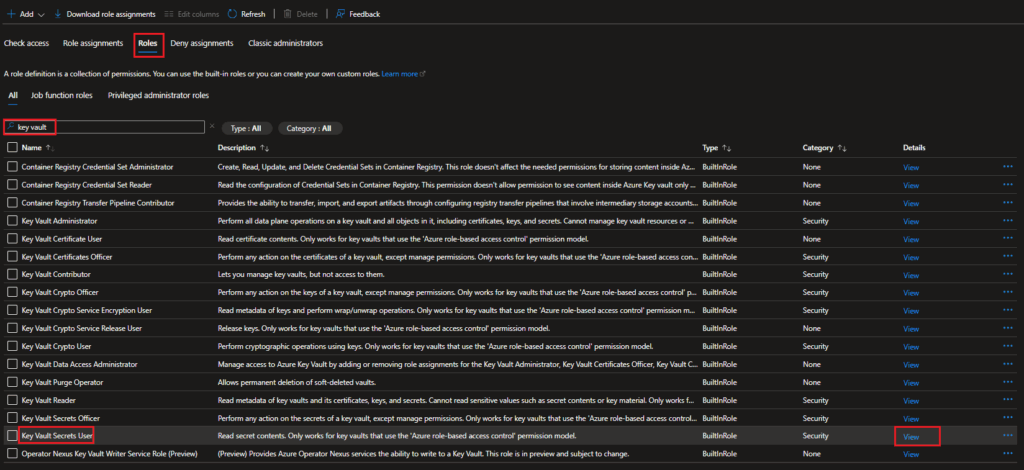
Task: Sort by the Category column
Action: (x=825, y=148)
